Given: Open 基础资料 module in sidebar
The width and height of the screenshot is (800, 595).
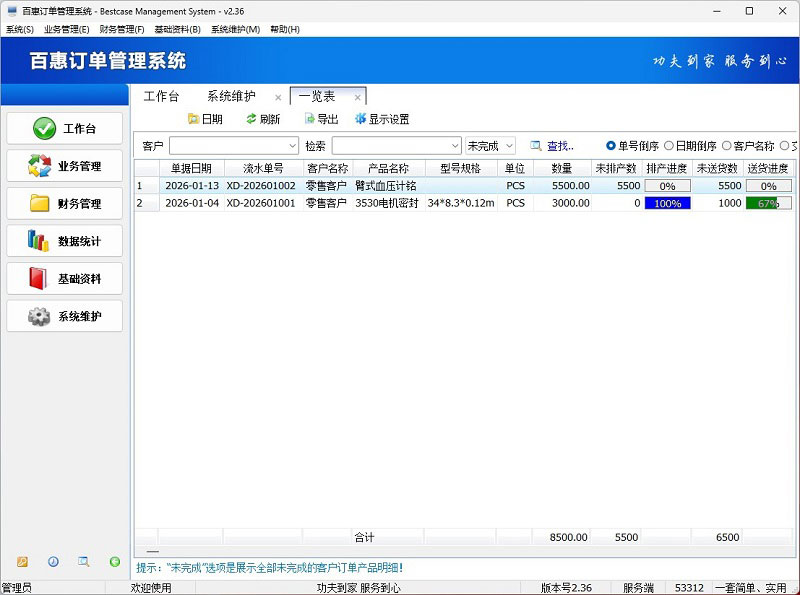Looking at the screenshot, I should tap(65, 279).
